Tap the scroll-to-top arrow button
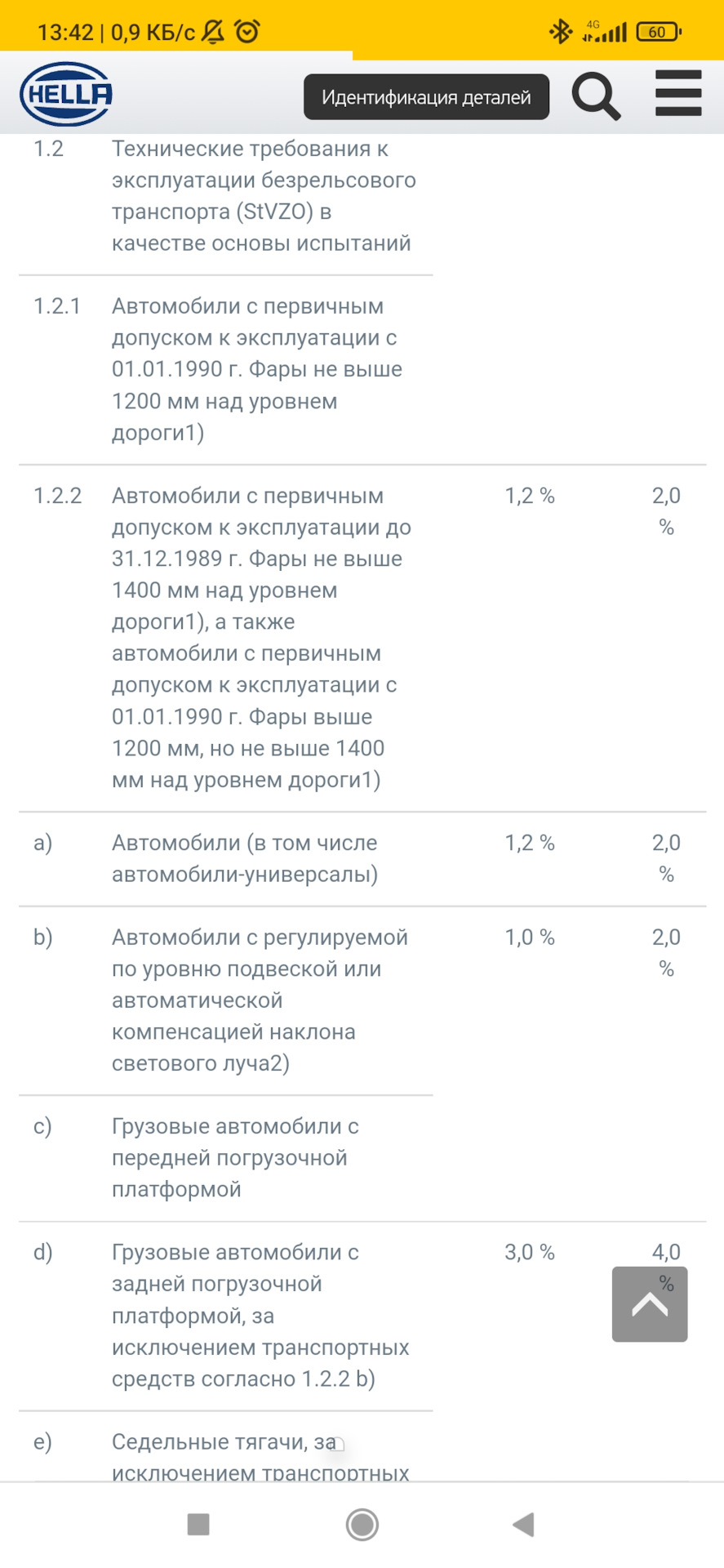 coord(650,1303)
